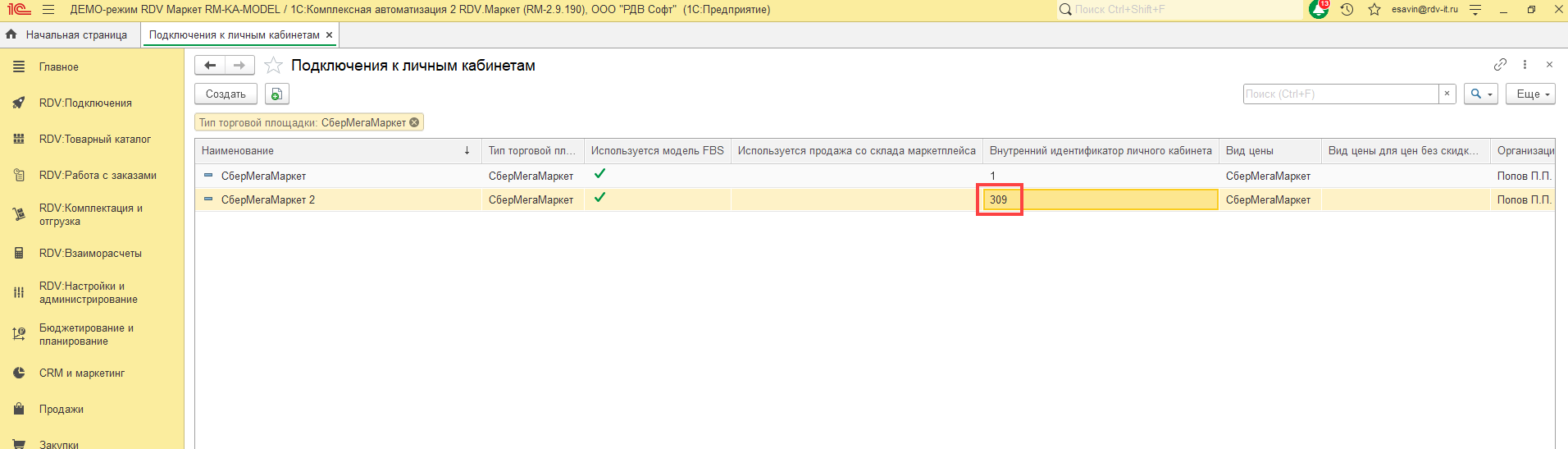Click the global search field Ctrl+Shift+F
This screenshot has height=449, width=1568.
1181,10
